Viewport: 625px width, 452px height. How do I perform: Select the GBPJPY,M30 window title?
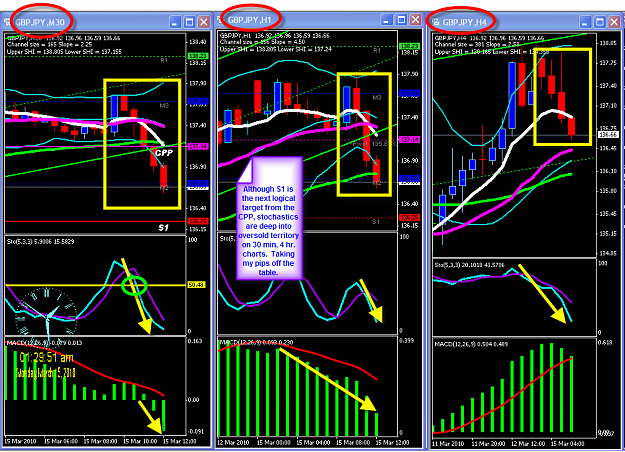point(40,22)
